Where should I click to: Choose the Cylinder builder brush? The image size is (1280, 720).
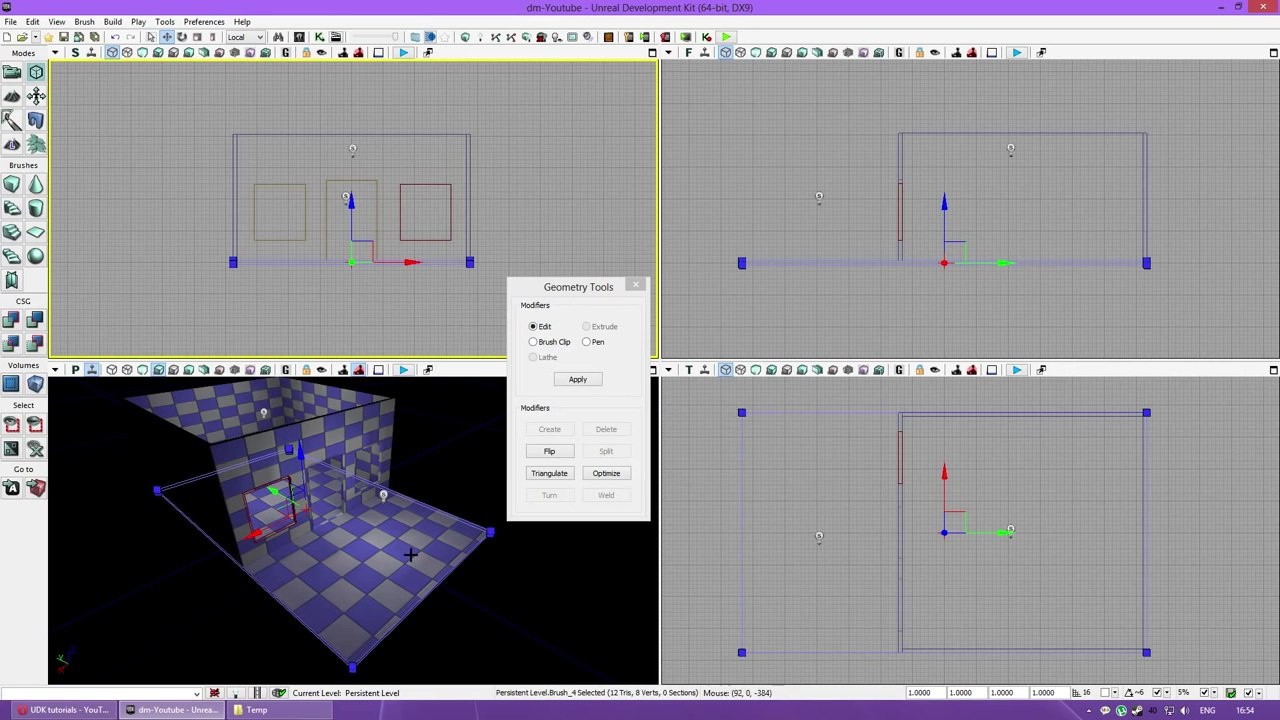click(36, 208)
